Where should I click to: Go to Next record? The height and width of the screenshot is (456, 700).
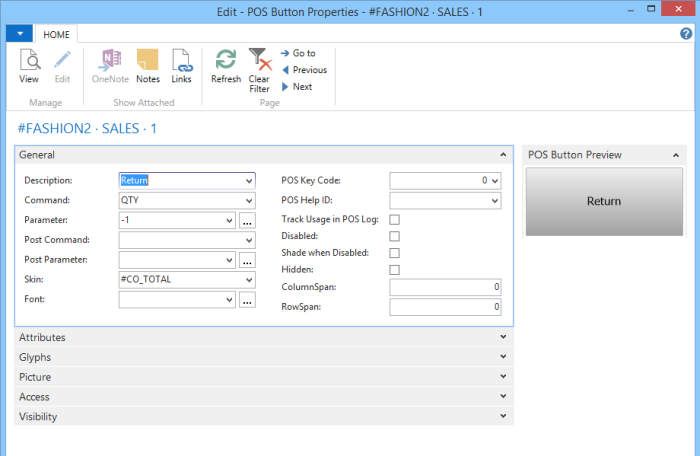coord(297,87)
